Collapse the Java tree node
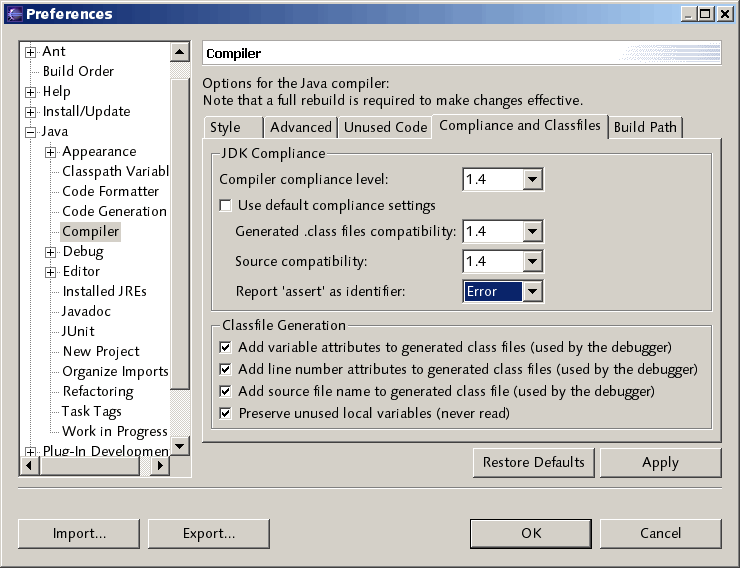Image resolution: width=740 pixels, height=568 pixels. [x=31, y=132]
